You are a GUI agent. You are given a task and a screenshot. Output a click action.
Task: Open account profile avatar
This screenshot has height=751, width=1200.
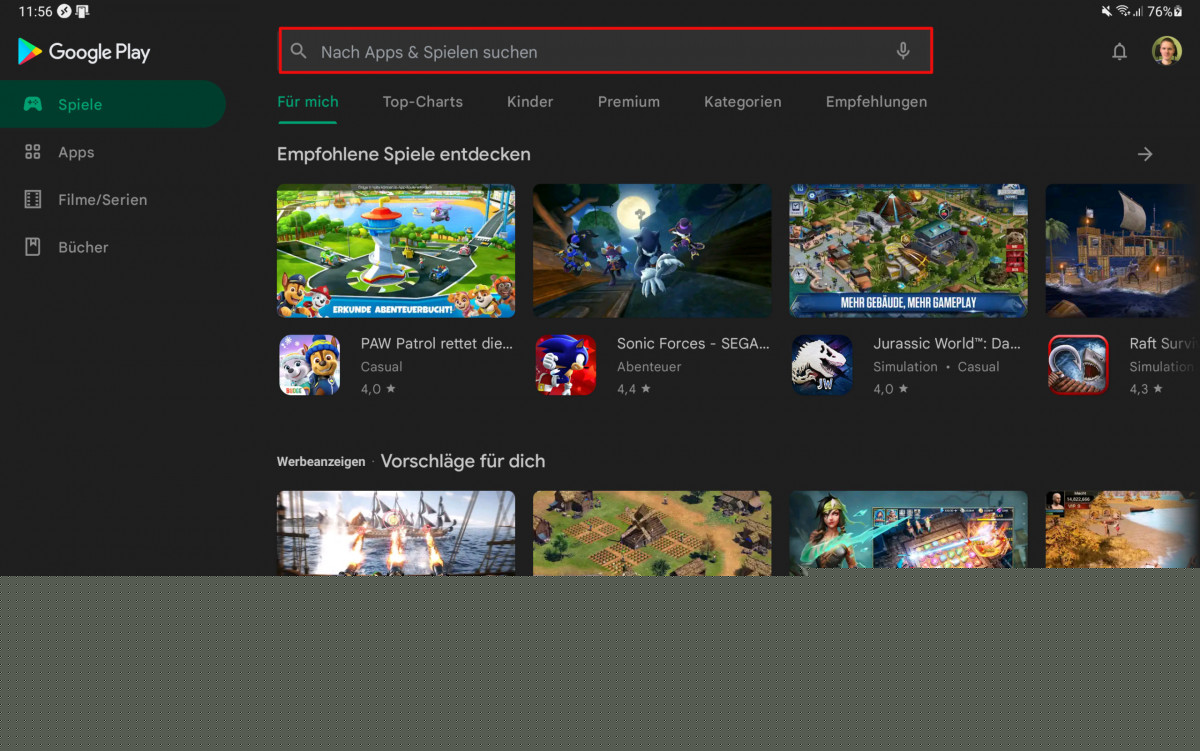coord(1166,51)
